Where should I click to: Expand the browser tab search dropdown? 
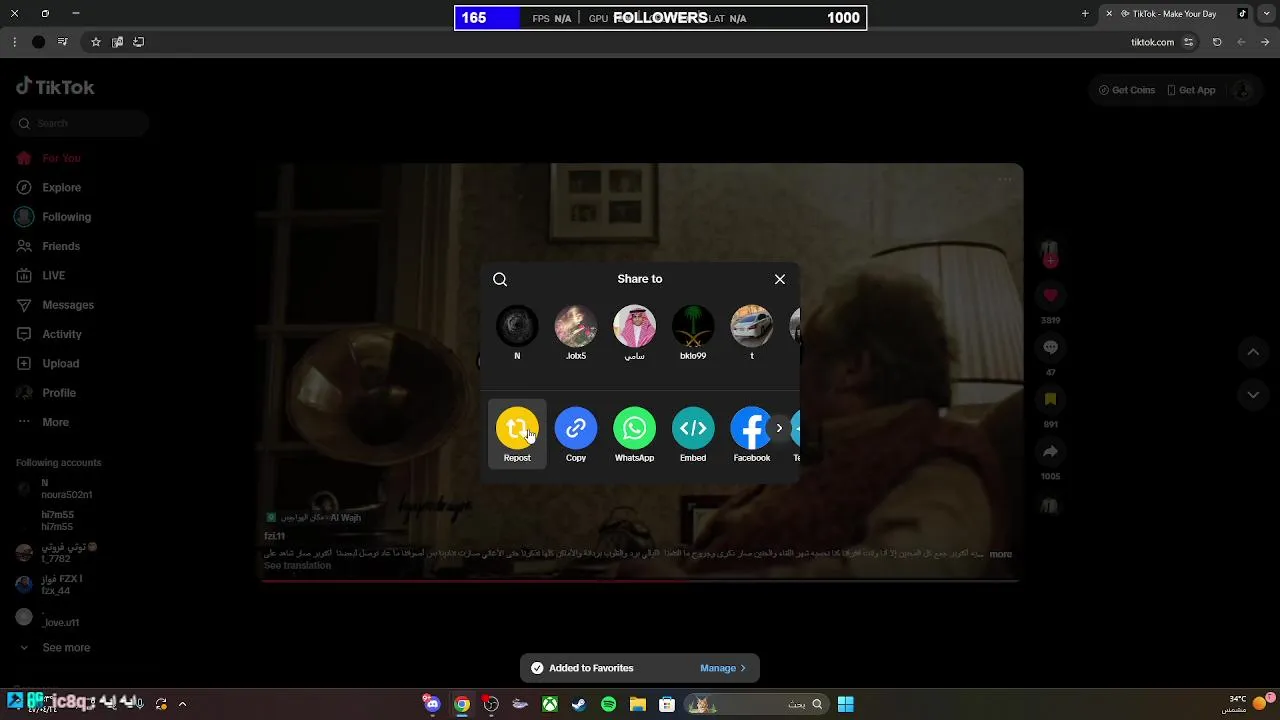(1265, 14)
